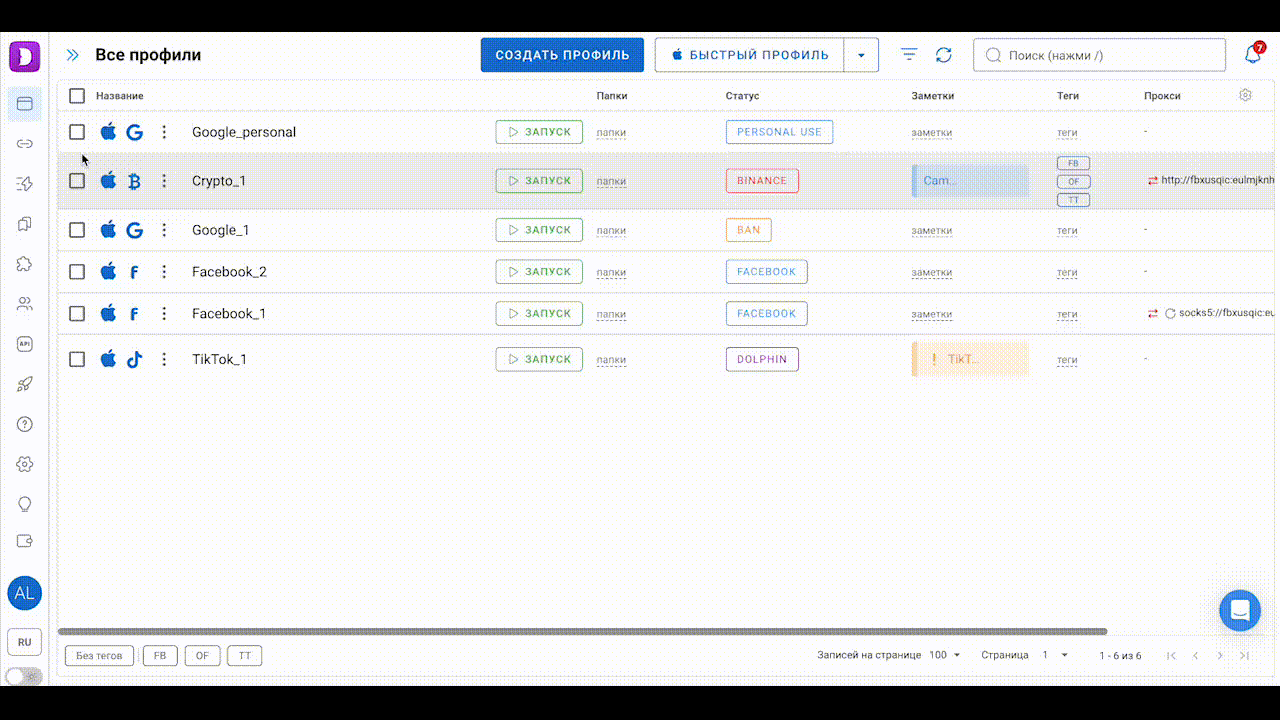Click the Создать профиль button
This screenshot has width=1280, height=720.
562,55
